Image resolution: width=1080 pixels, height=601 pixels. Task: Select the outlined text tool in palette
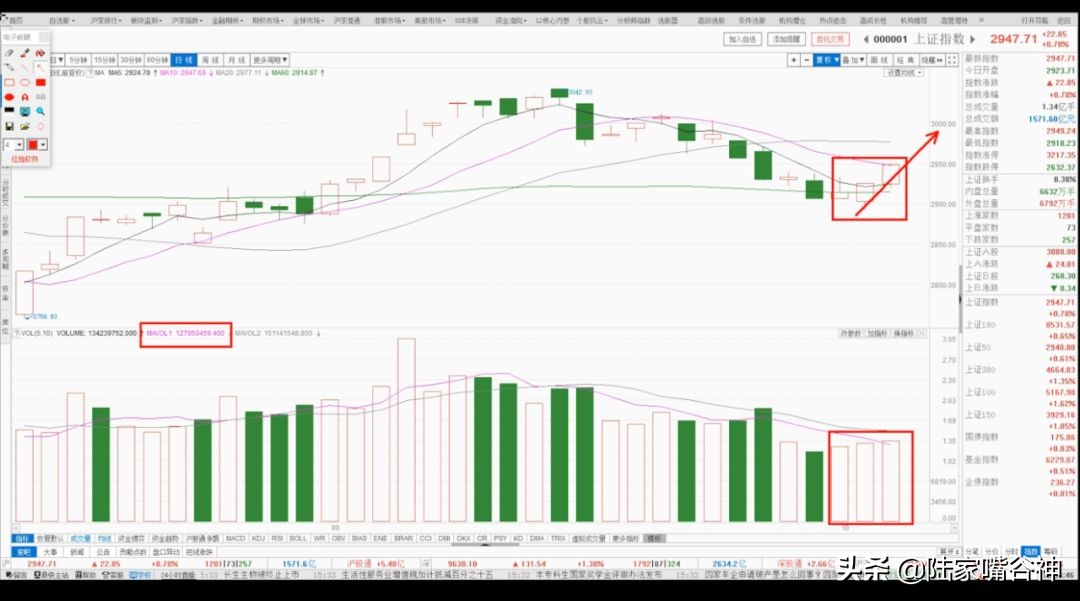[40, 97]
